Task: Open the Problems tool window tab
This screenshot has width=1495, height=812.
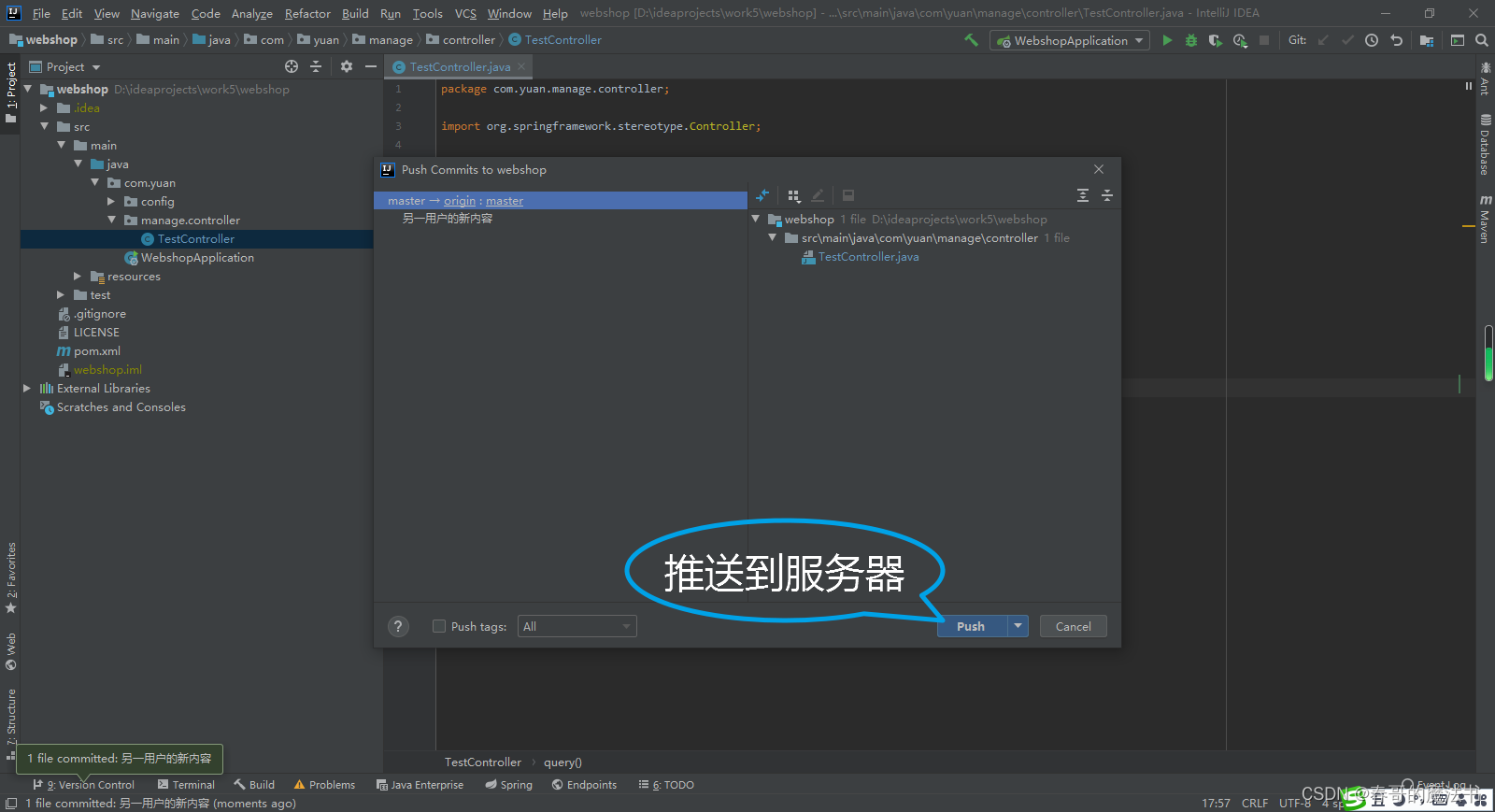Action: pos(324,785)
